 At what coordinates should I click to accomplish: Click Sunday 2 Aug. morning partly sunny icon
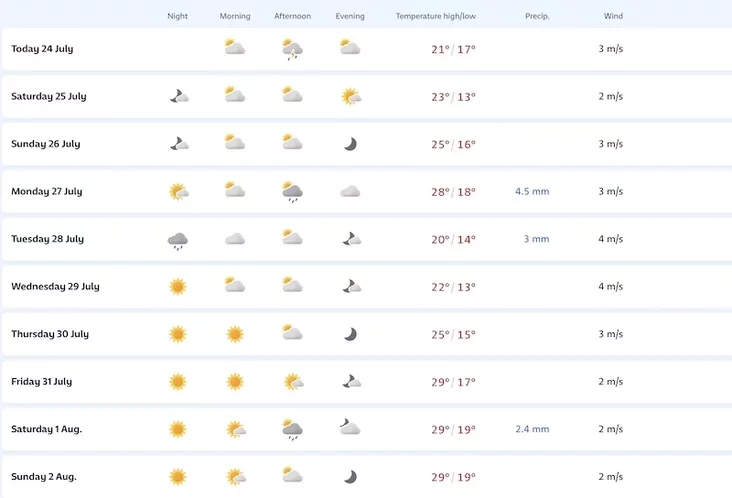236,477
